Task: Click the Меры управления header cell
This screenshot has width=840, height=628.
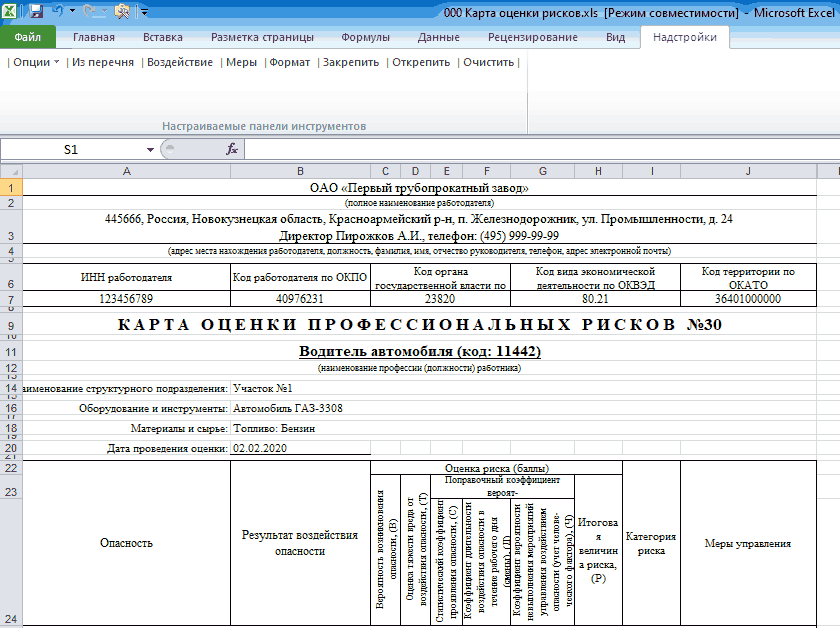Action: (748, 543)
